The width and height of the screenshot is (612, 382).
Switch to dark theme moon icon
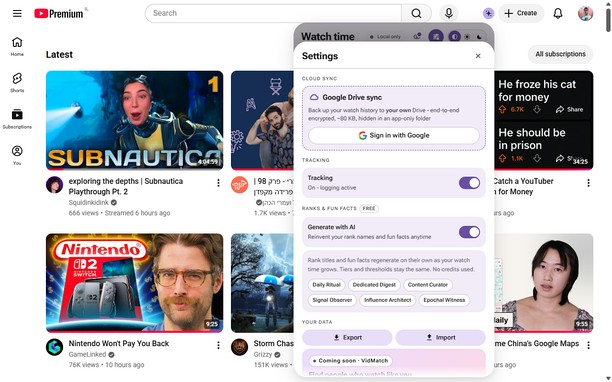[480, 37]
